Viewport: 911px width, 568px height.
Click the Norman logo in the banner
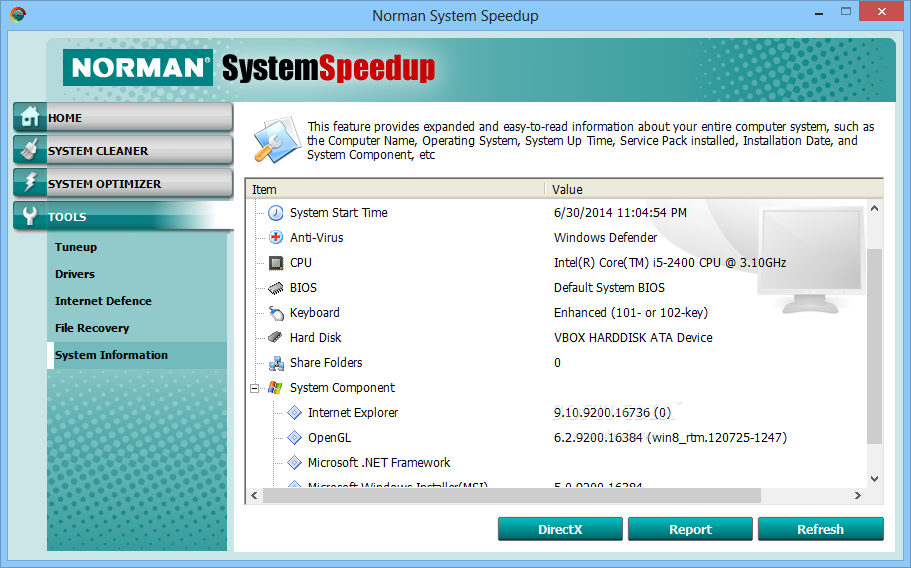click(x=138, y=67)
